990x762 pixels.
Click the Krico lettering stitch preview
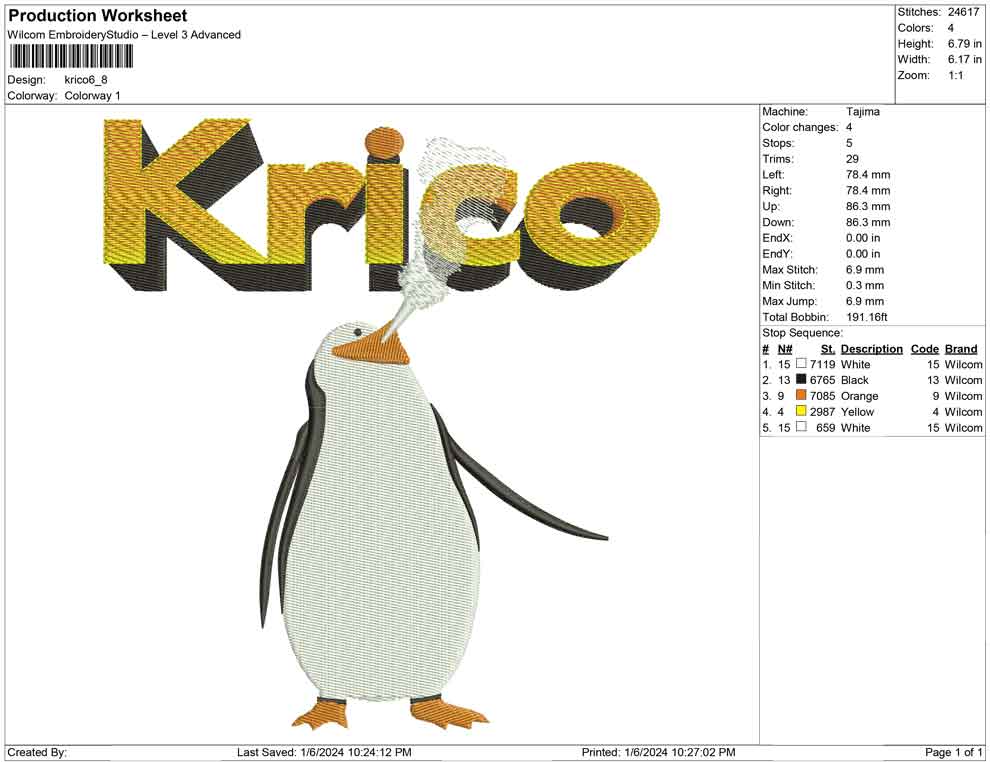pos(380,210)
